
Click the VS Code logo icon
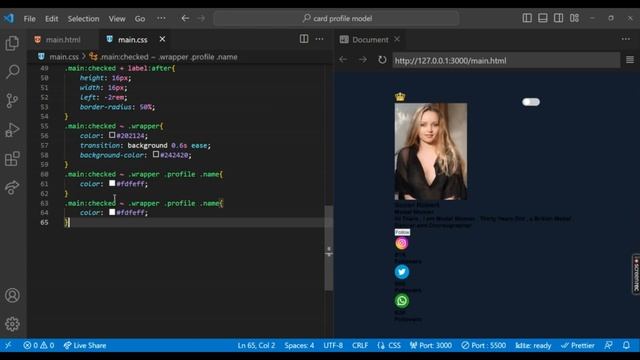click(x=9, y=18)
